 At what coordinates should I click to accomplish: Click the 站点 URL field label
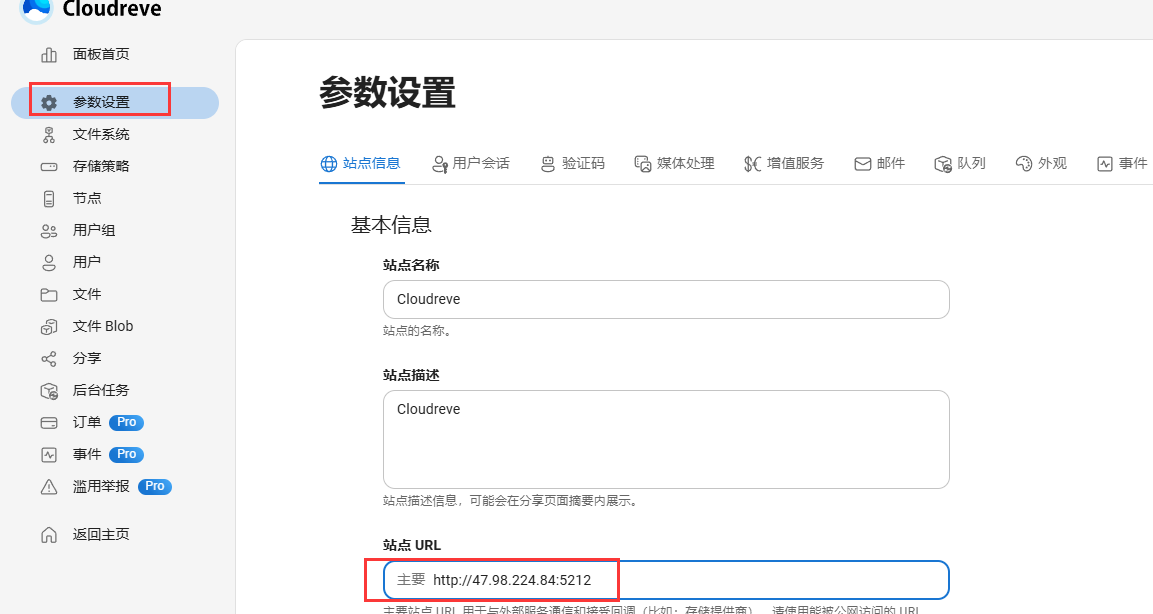click(x=412, y=546)
